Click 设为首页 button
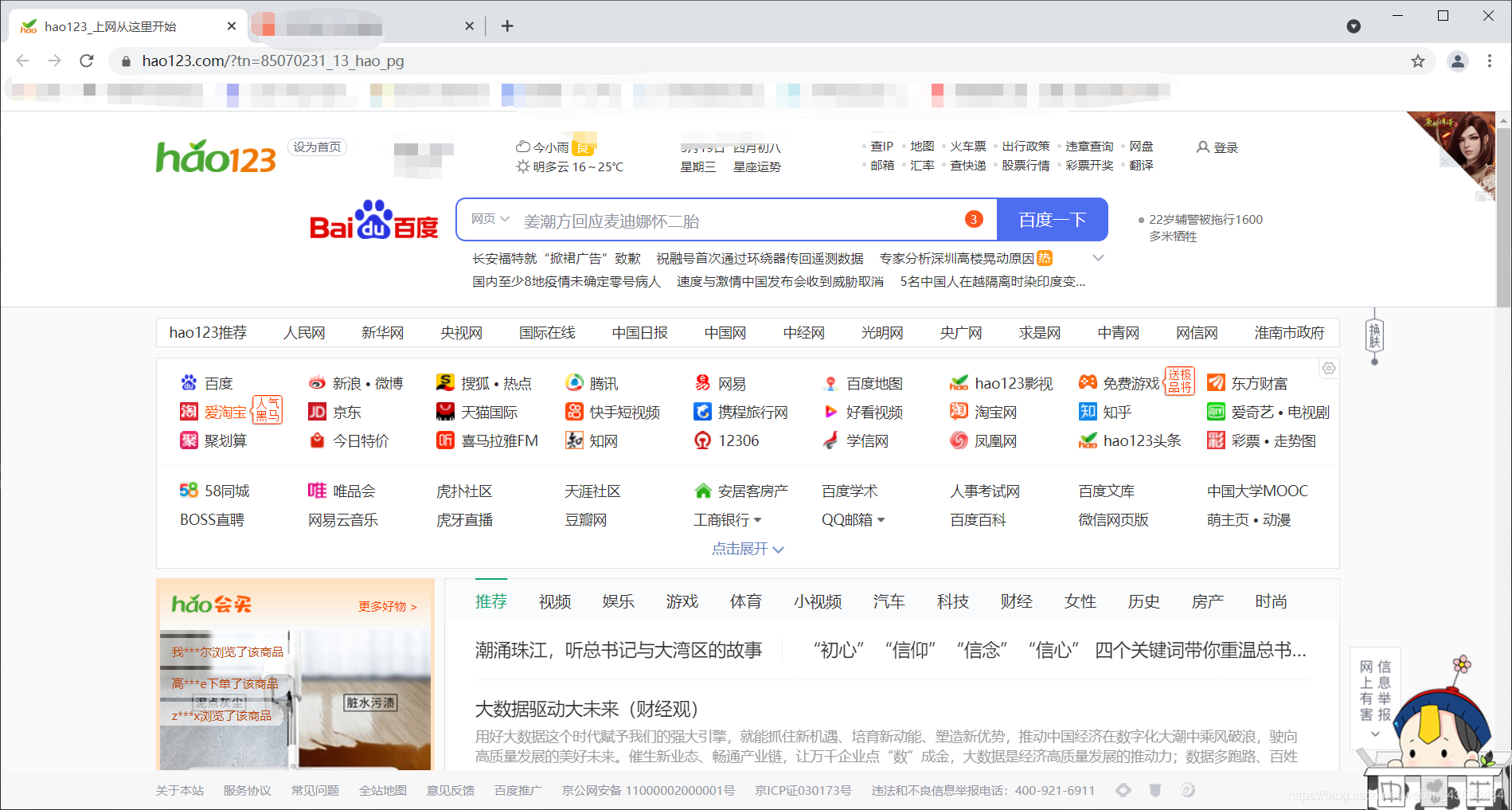The image size is (1512, 810). pos(317,147)
